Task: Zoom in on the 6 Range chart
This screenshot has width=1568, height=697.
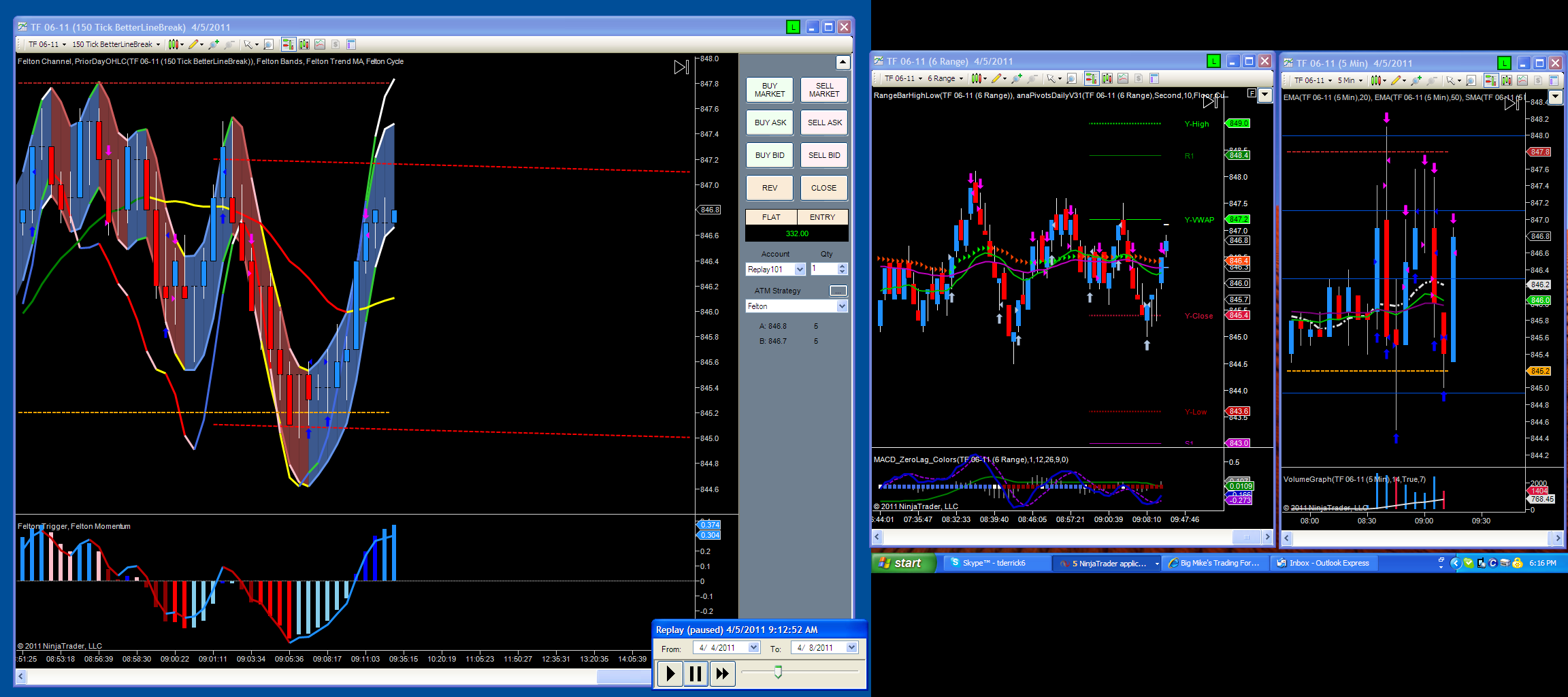Action: click(x=1017, y=78)
